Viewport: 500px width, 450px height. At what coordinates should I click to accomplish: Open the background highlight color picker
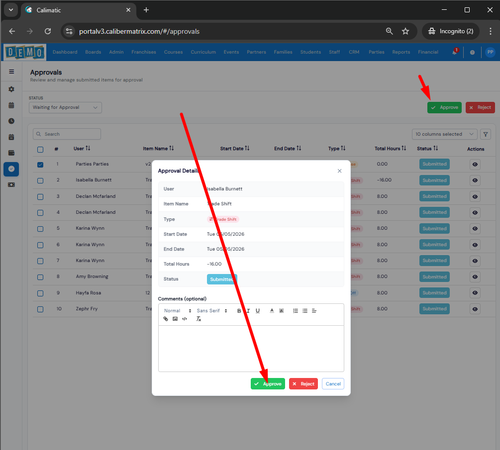(281, 311)
